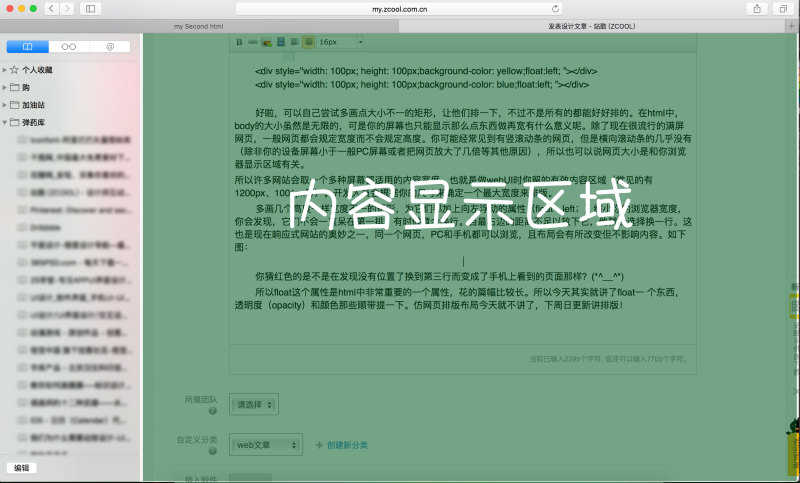800x483 pixels.
Task: Click the 编辑 button in bookmarks sidebar
Action: pos(21,468)
